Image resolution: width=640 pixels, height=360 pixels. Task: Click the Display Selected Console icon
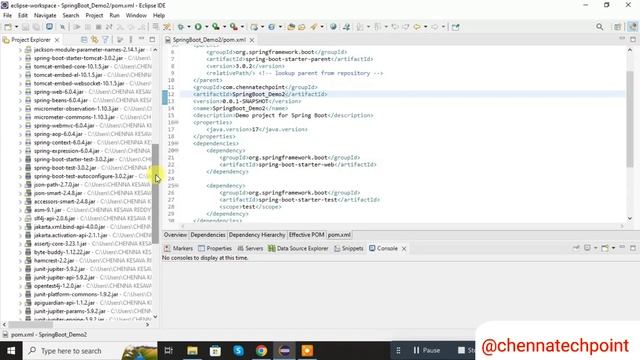click(587, 248)
